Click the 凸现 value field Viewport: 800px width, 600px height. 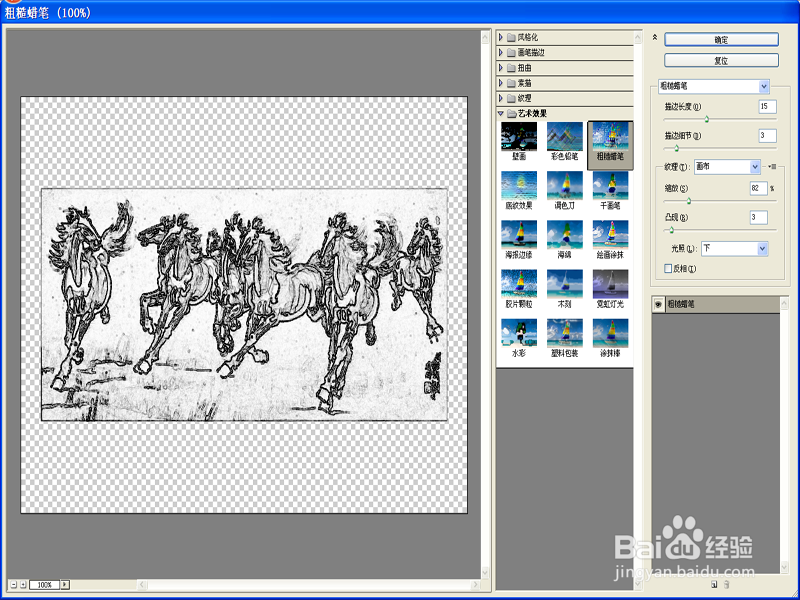(x=759, y=217)
